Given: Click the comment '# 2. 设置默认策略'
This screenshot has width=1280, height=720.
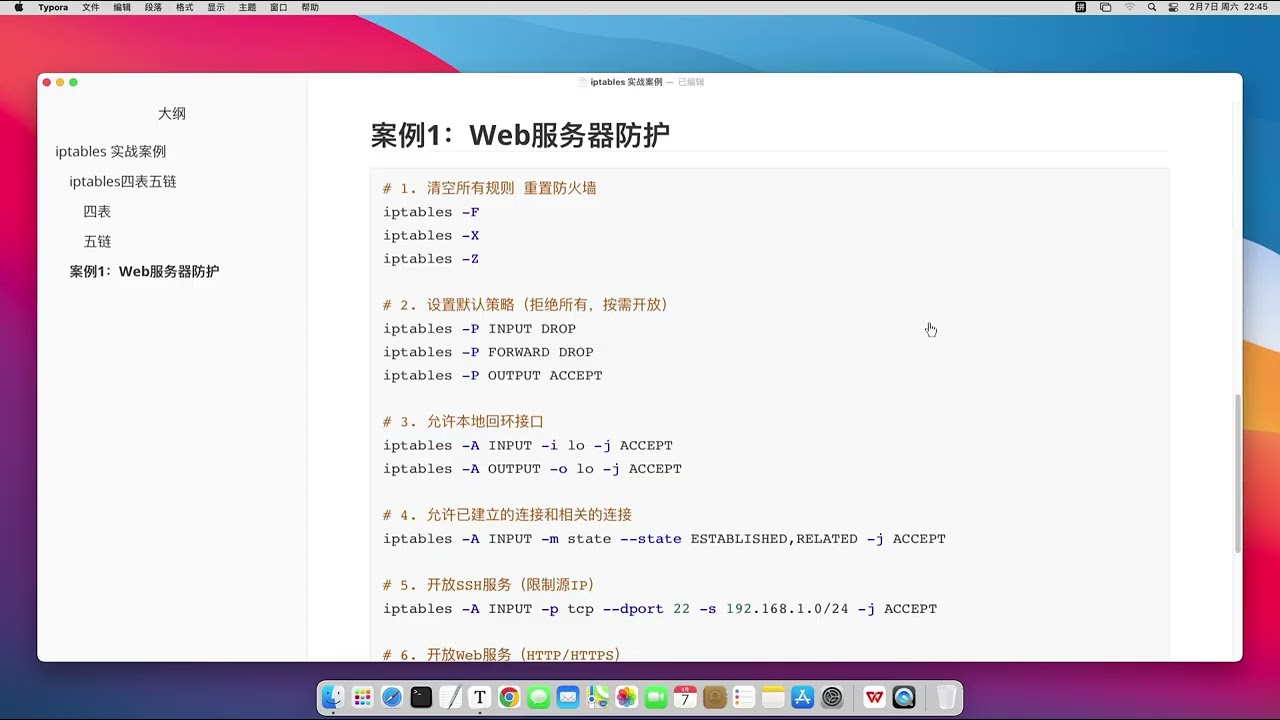Looking at the screenshot, I should [525, 305].
